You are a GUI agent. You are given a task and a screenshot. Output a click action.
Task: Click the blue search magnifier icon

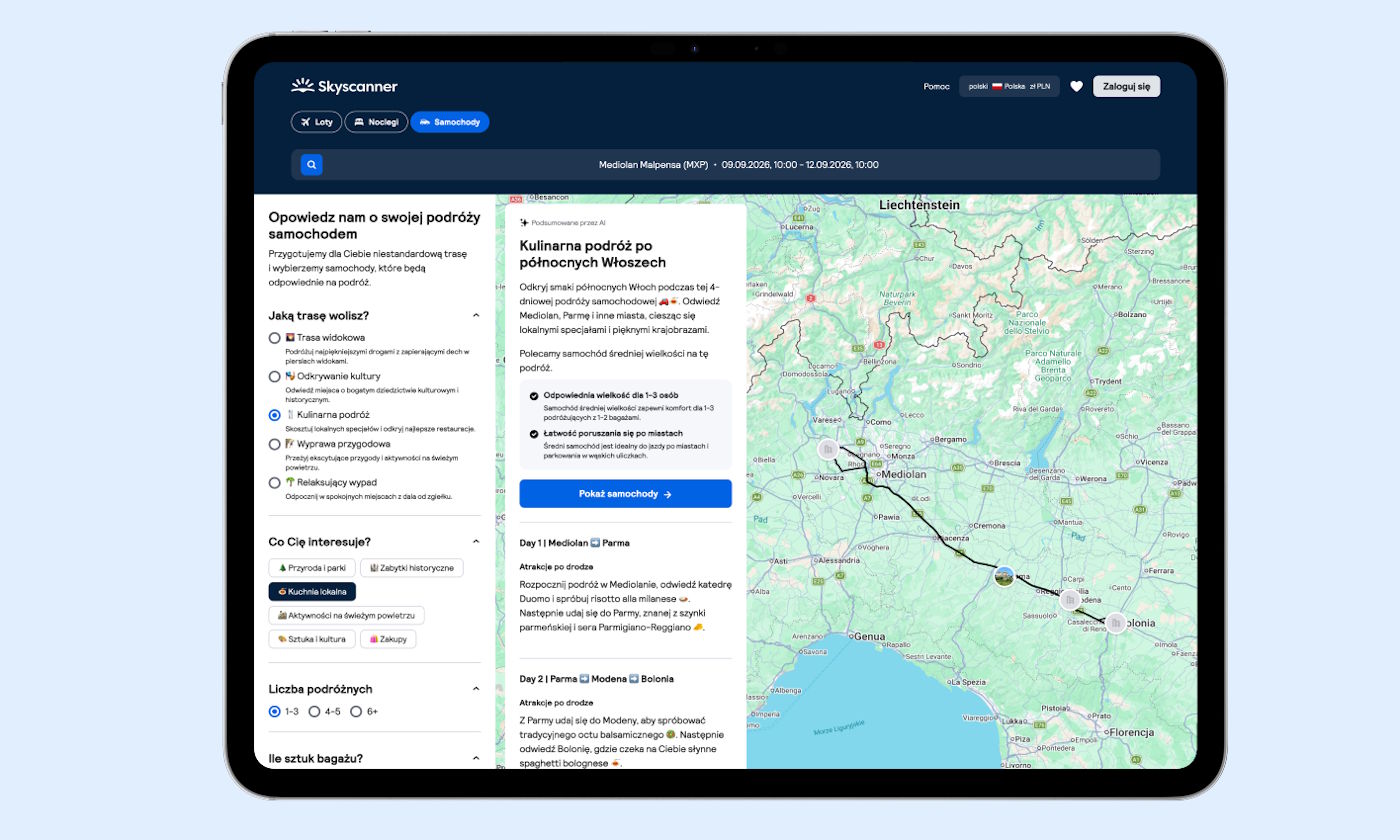[312, 165]
